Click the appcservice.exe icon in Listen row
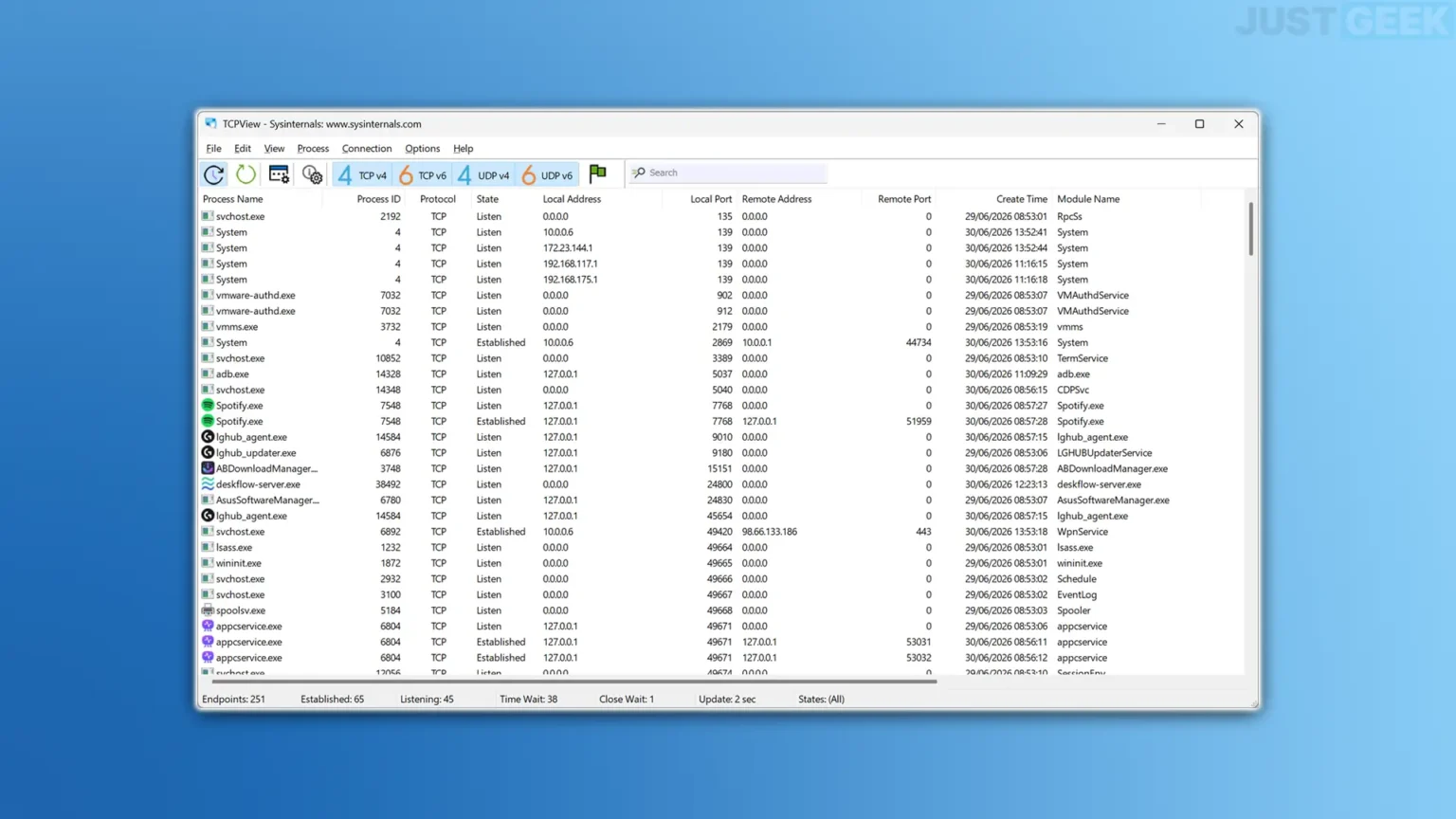 click(208, 626)
